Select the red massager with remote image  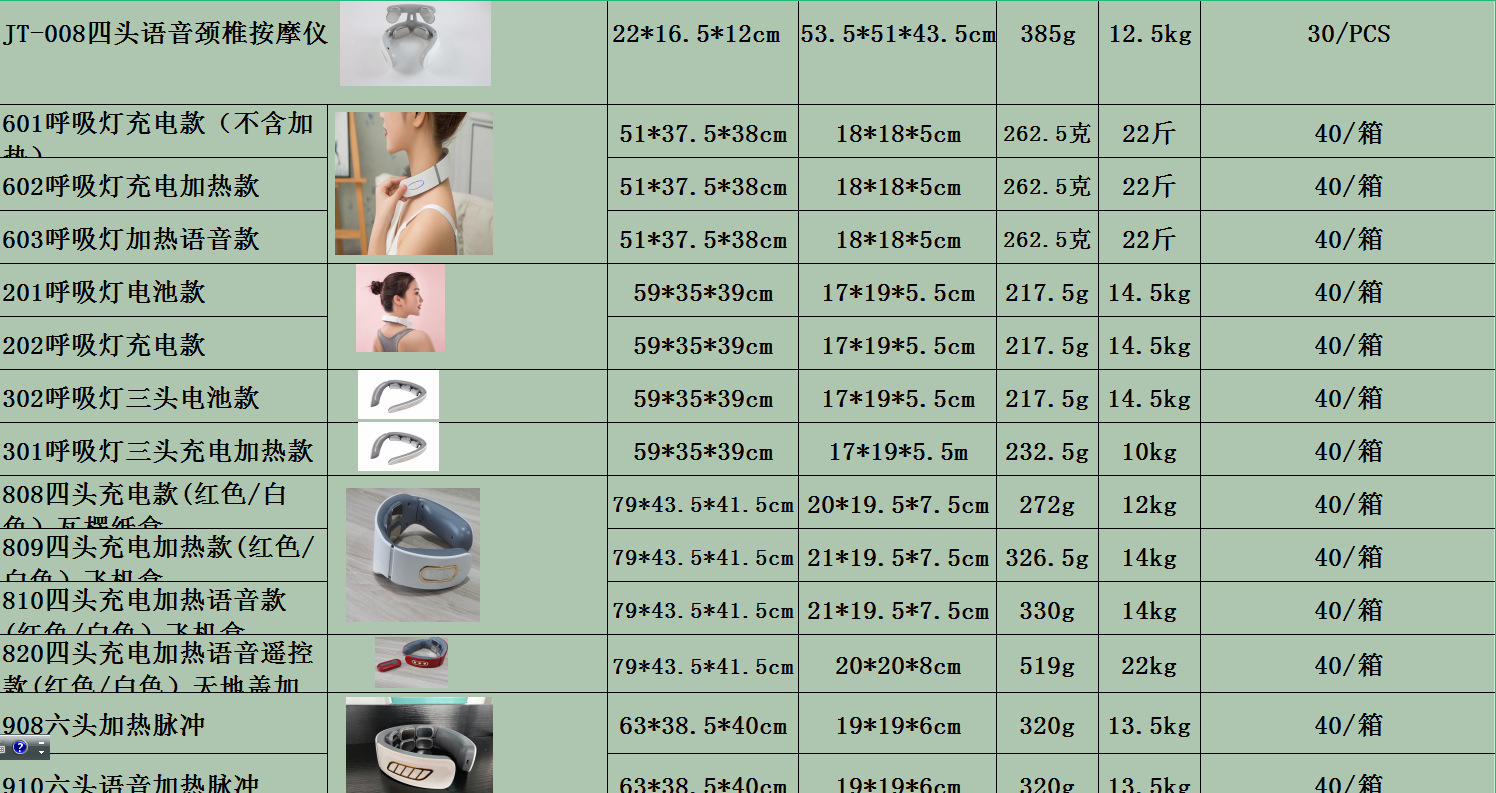pyautogui.click(x=411, y=661)
